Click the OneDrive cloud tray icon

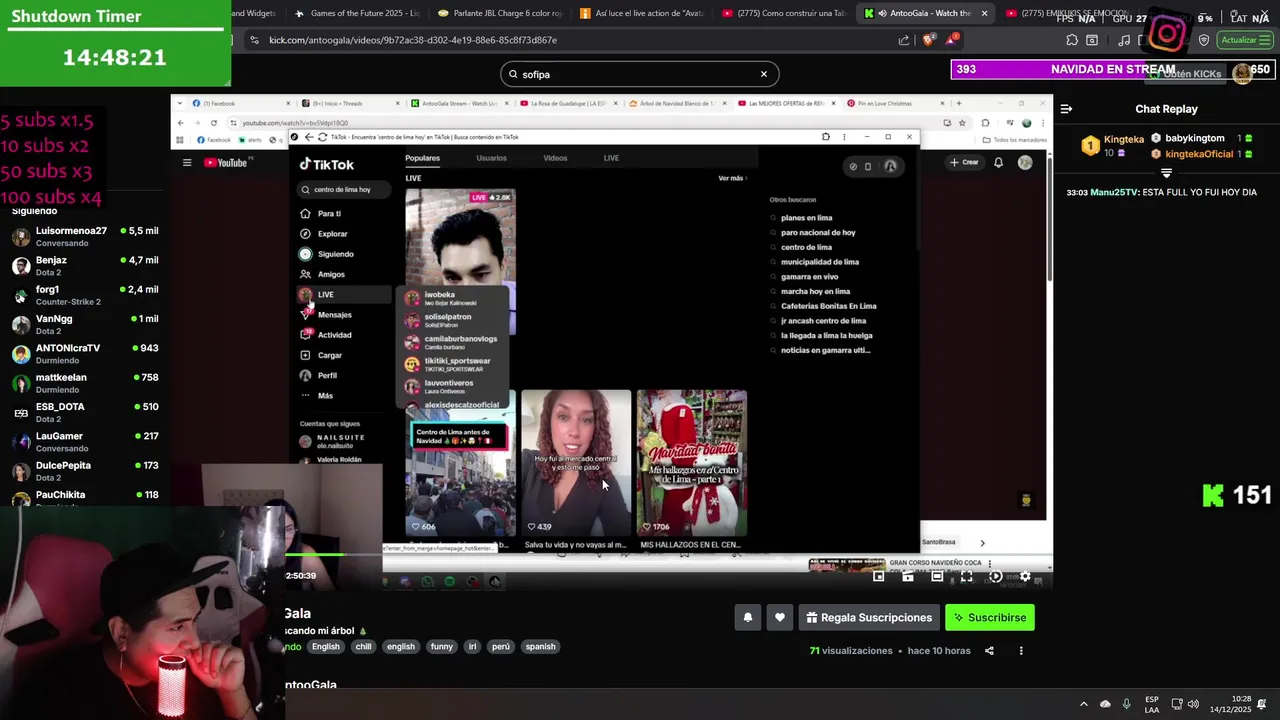tap(1105, 704)
